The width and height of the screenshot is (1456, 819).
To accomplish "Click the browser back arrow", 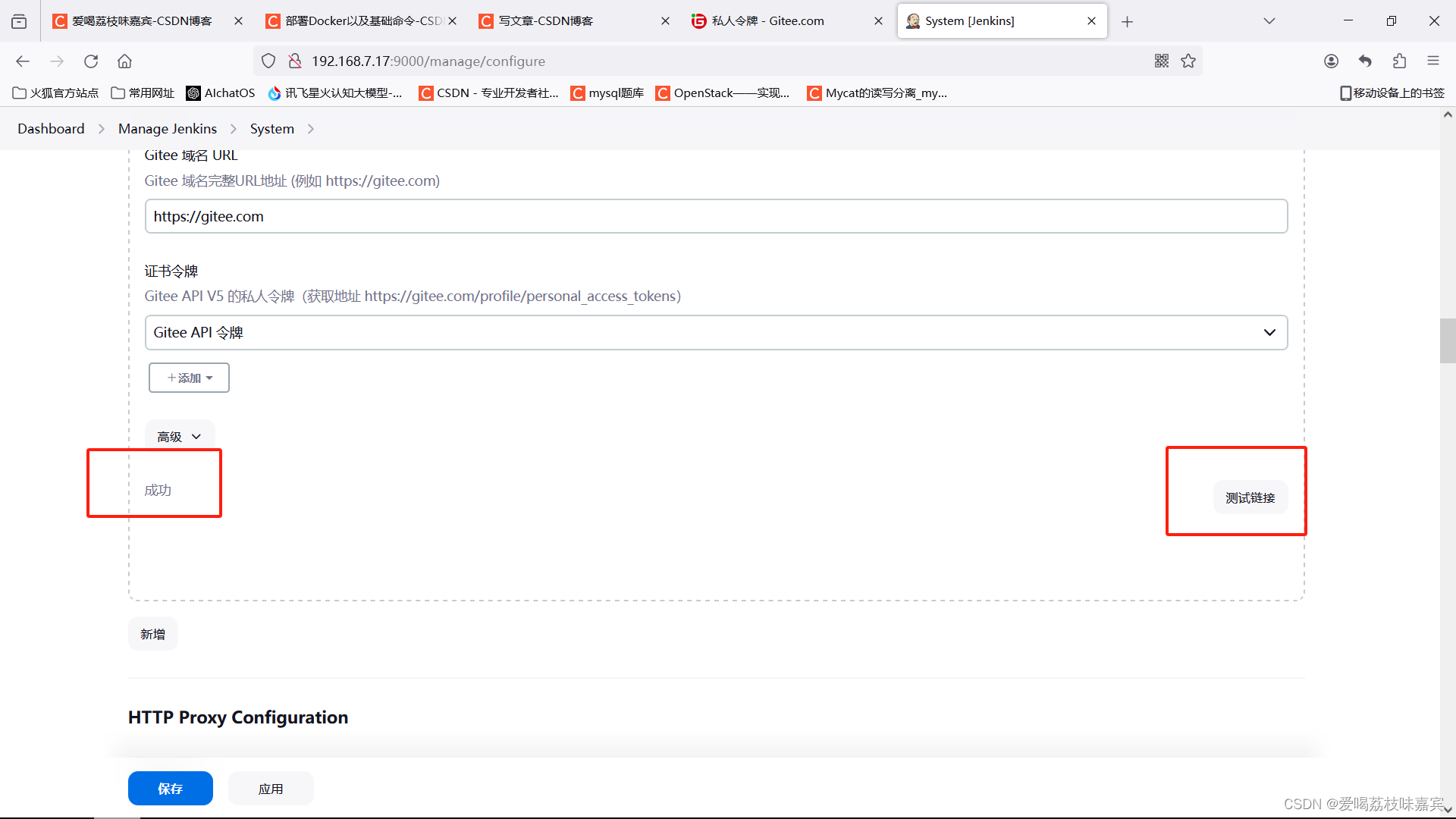I will (x=23, y=61).
